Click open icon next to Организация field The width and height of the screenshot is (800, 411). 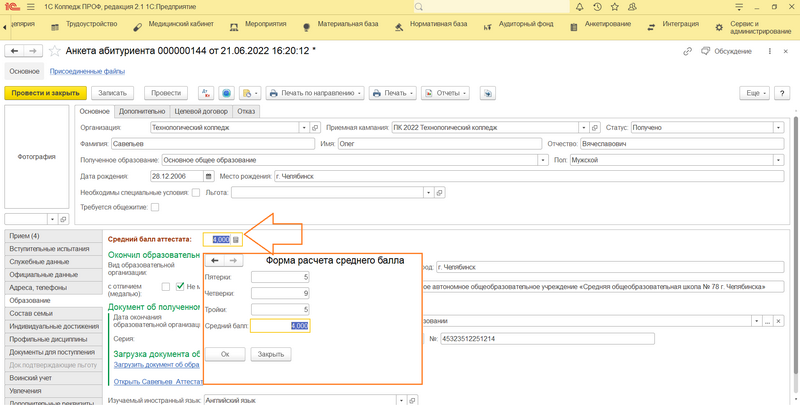click(315, 128)
